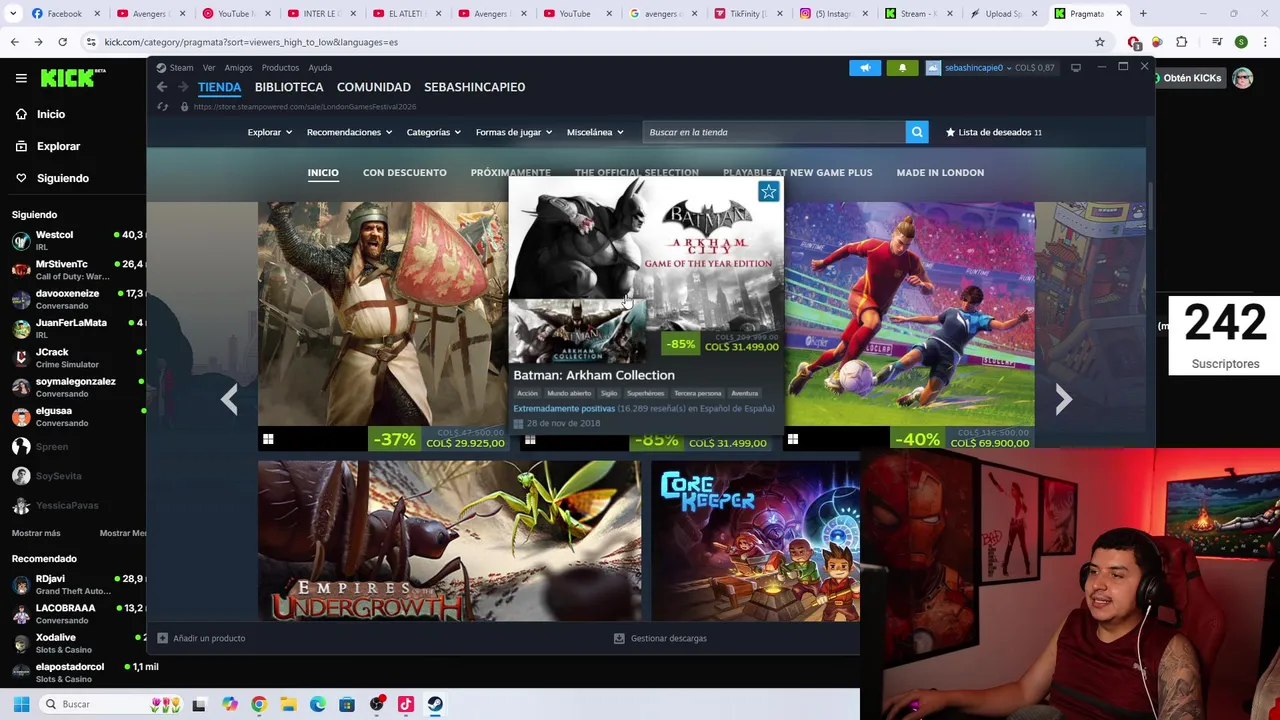Open Steam Big Picture mode monitor icon
Screen dimensions: 1280x720
click(1076, 68)
